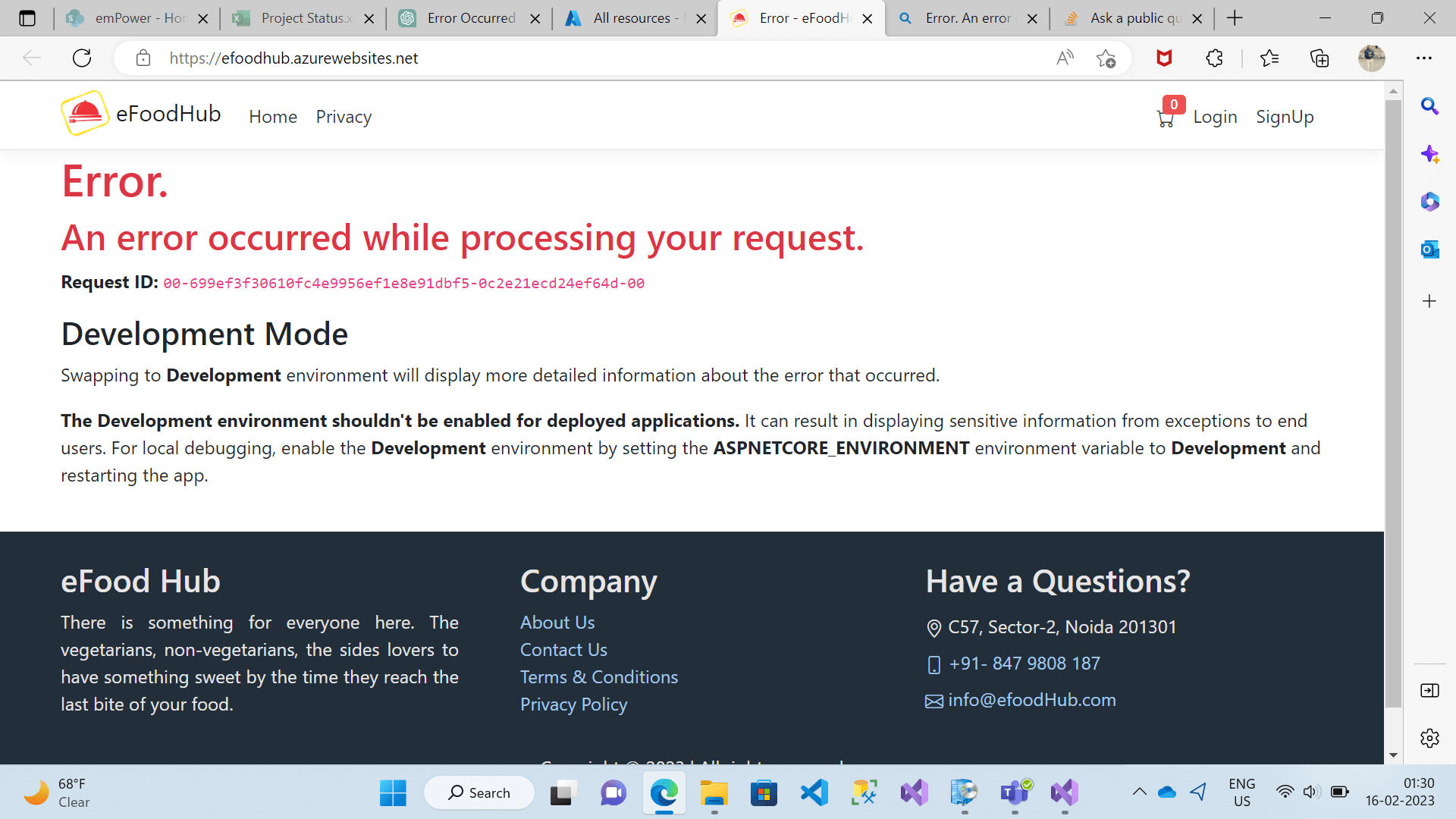Toggle favorite for this page
Viewport: 1456px width, 819px height.
pos(1106,58)
